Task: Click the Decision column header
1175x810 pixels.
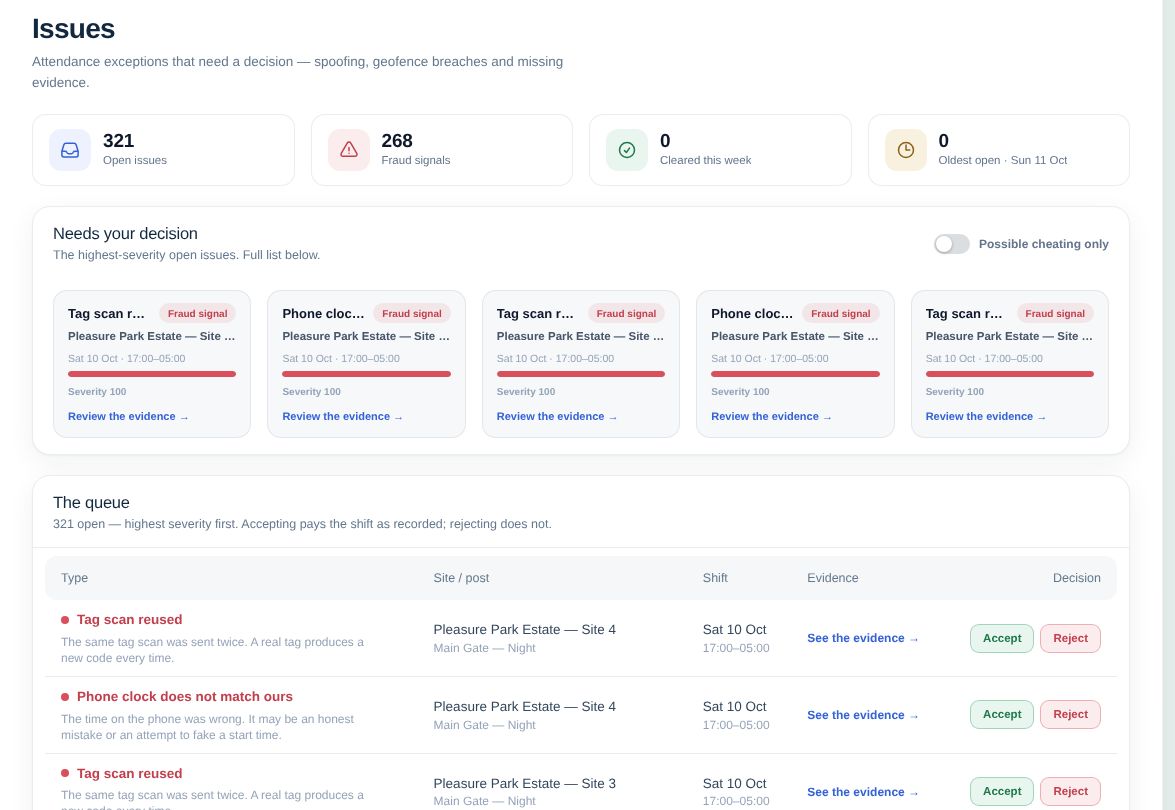Action: (1076, 578)
